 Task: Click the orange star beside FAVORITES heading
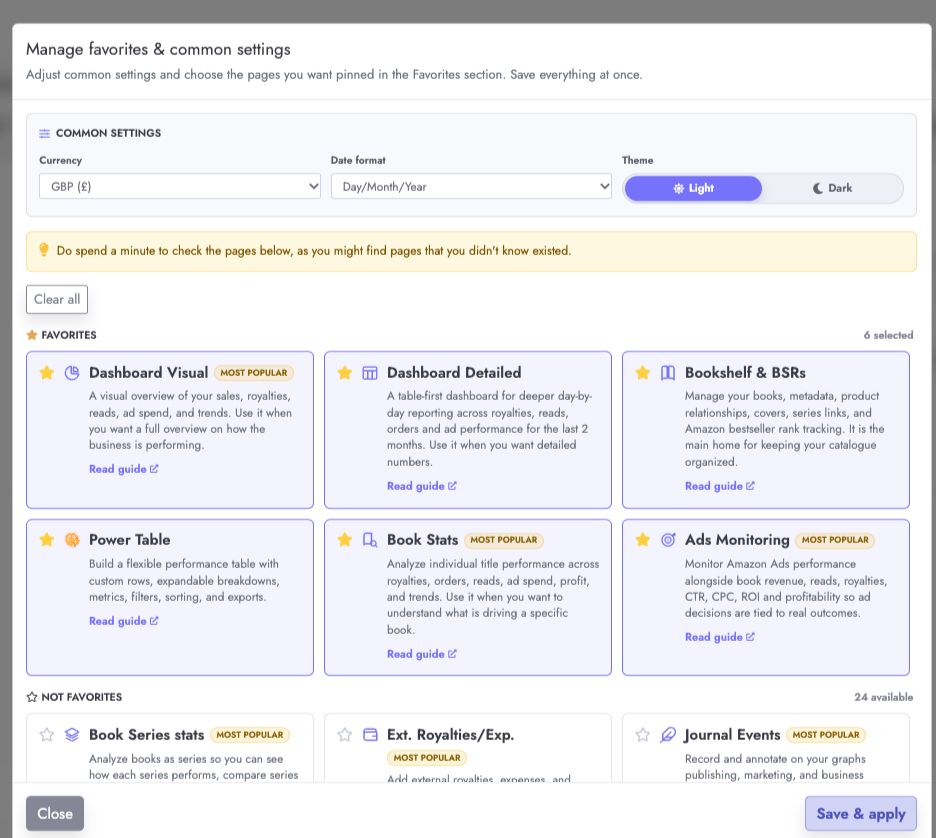32,335
